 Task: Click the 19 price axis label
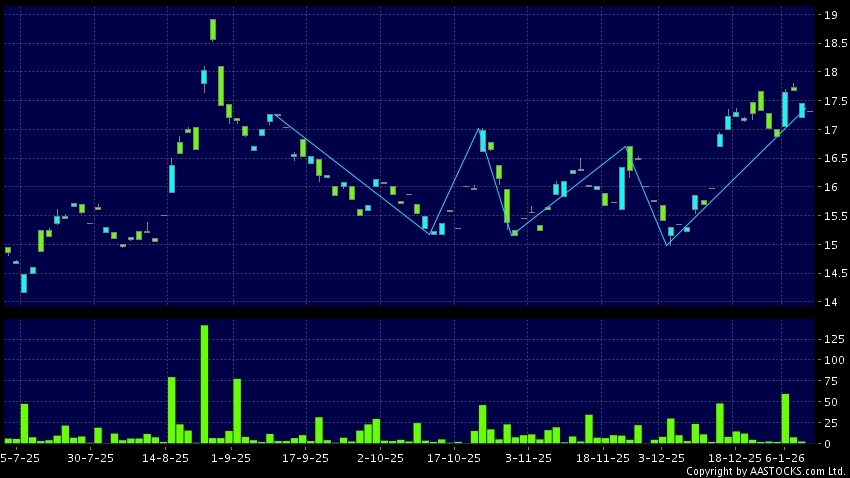pyautogui.click(x=830, y=15)
